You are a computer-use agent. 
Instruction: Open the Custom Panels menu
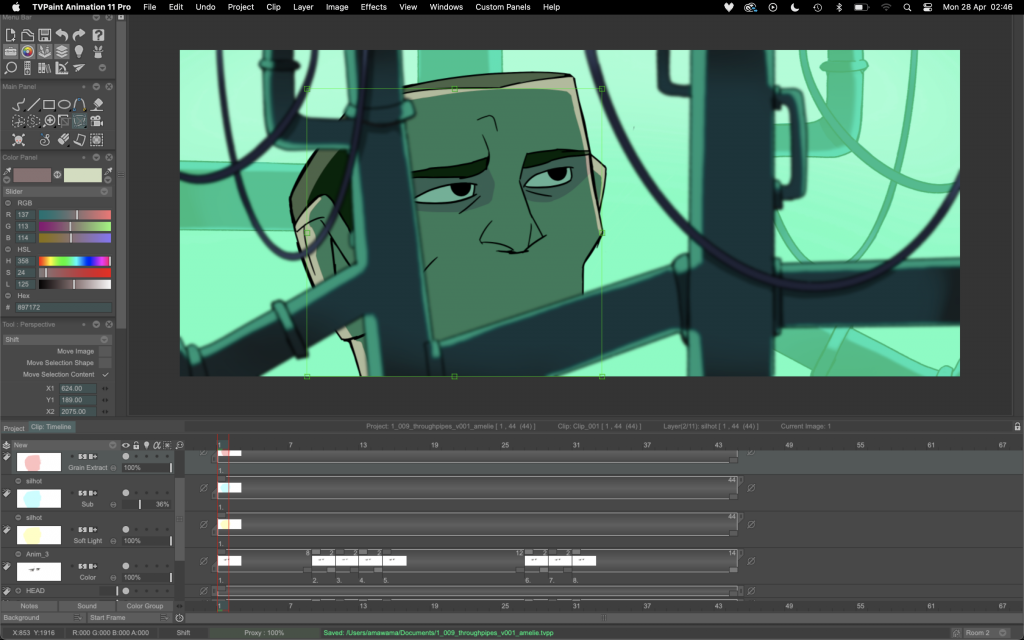click(x=503, y=7)
